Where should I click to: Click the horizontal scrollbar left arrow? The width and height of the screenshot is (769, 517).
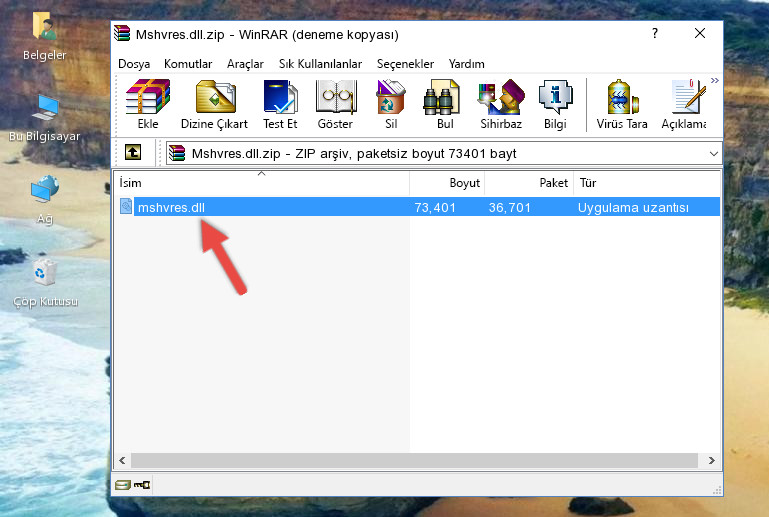tap(123, 460)
